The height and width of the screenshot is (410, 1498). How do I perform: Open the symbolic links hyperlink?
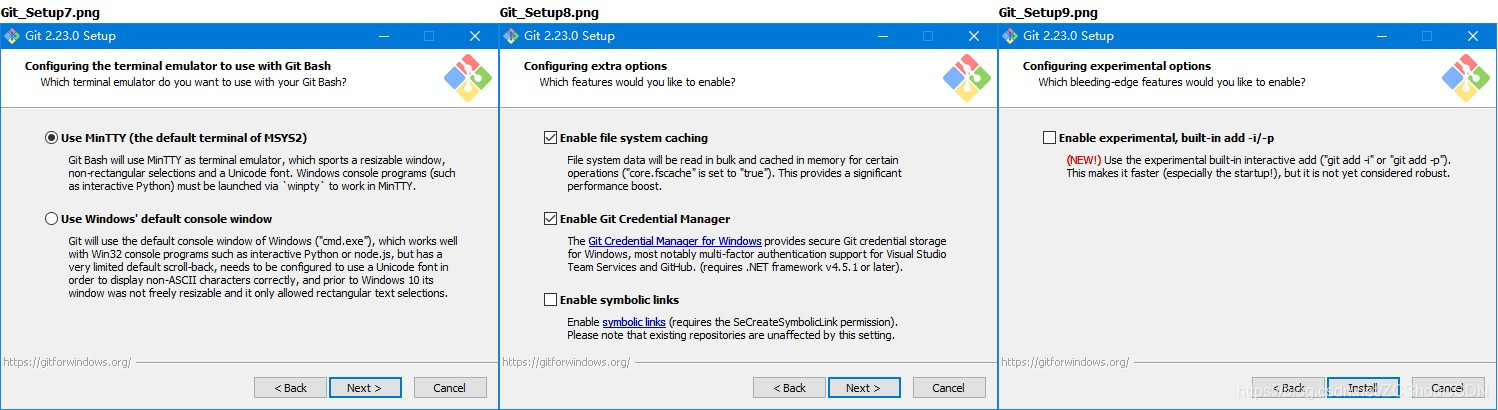click(x=633, y=322)
